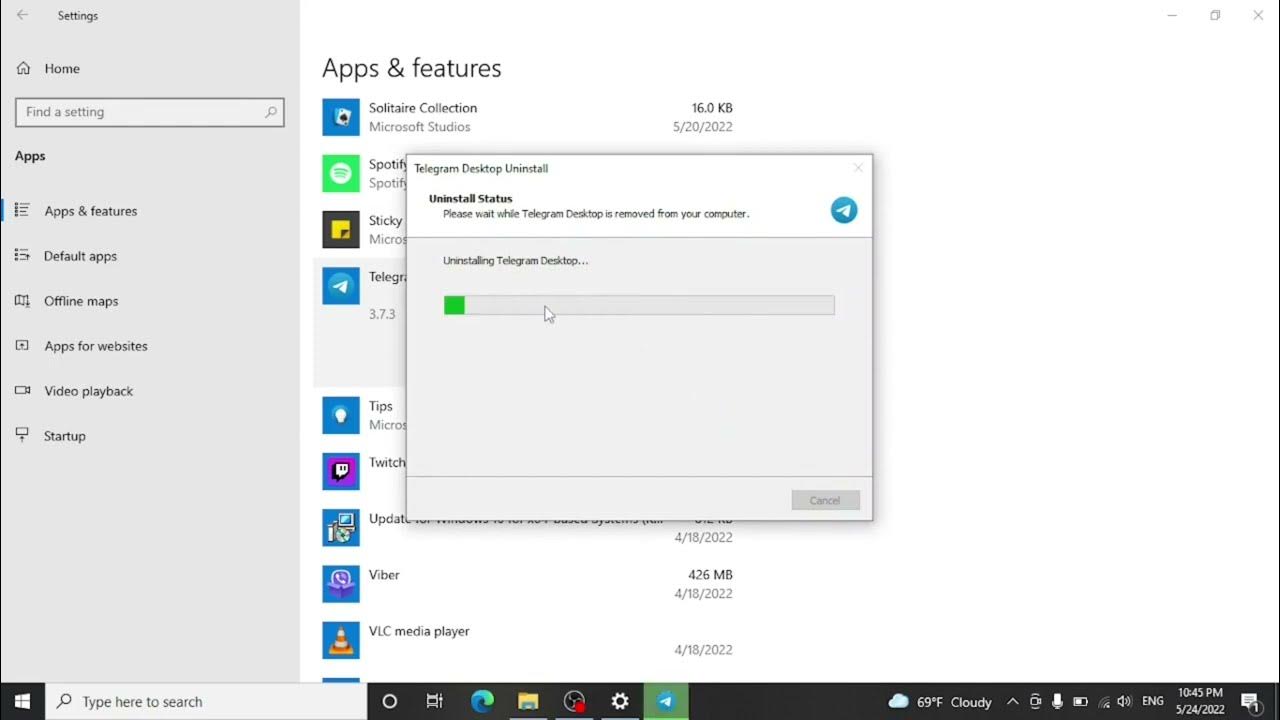Maximize or restore the Settings window

[1215, 15]
